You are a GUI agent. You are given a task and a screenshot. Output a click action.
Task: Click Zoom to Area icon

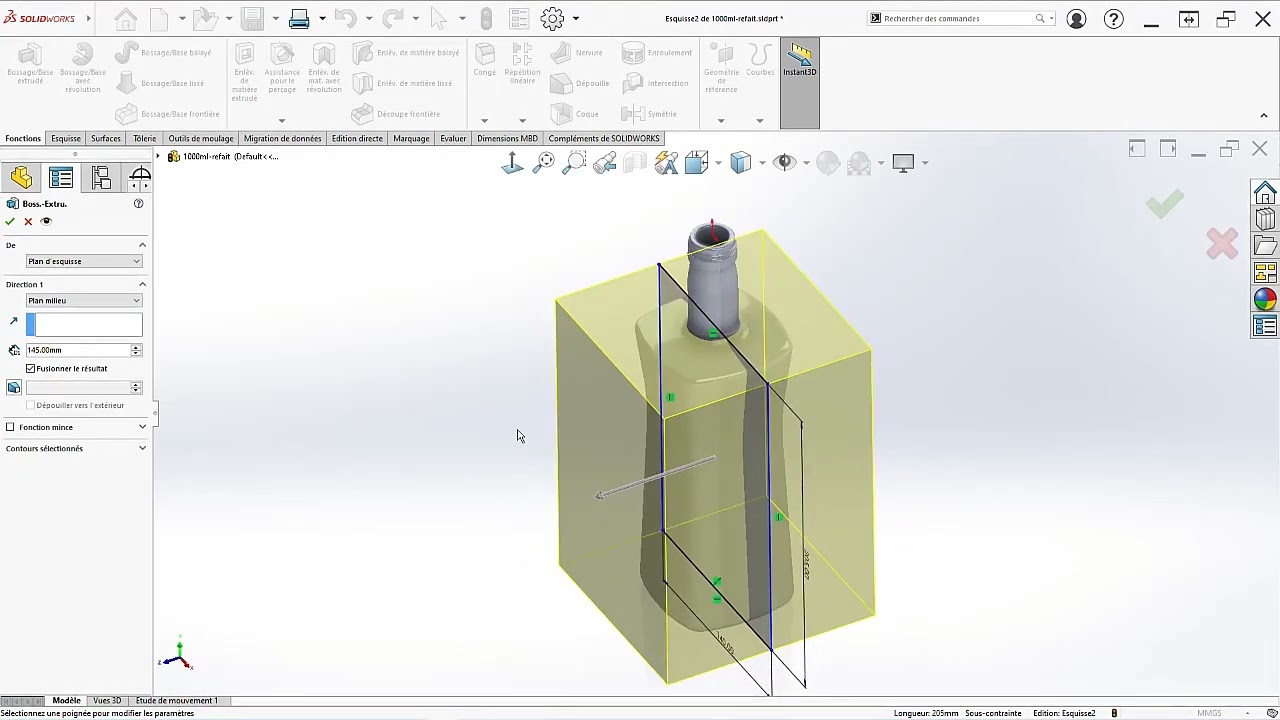point(574,163)
